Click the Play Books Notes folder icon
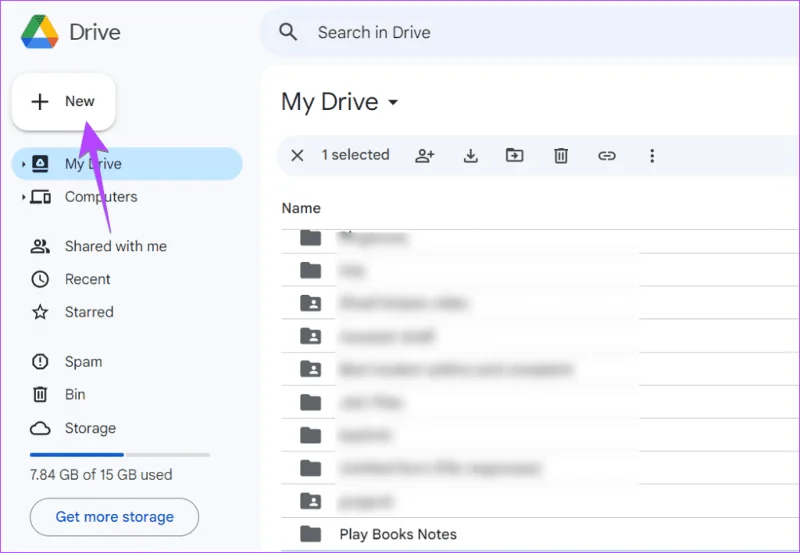 [310, 534]
